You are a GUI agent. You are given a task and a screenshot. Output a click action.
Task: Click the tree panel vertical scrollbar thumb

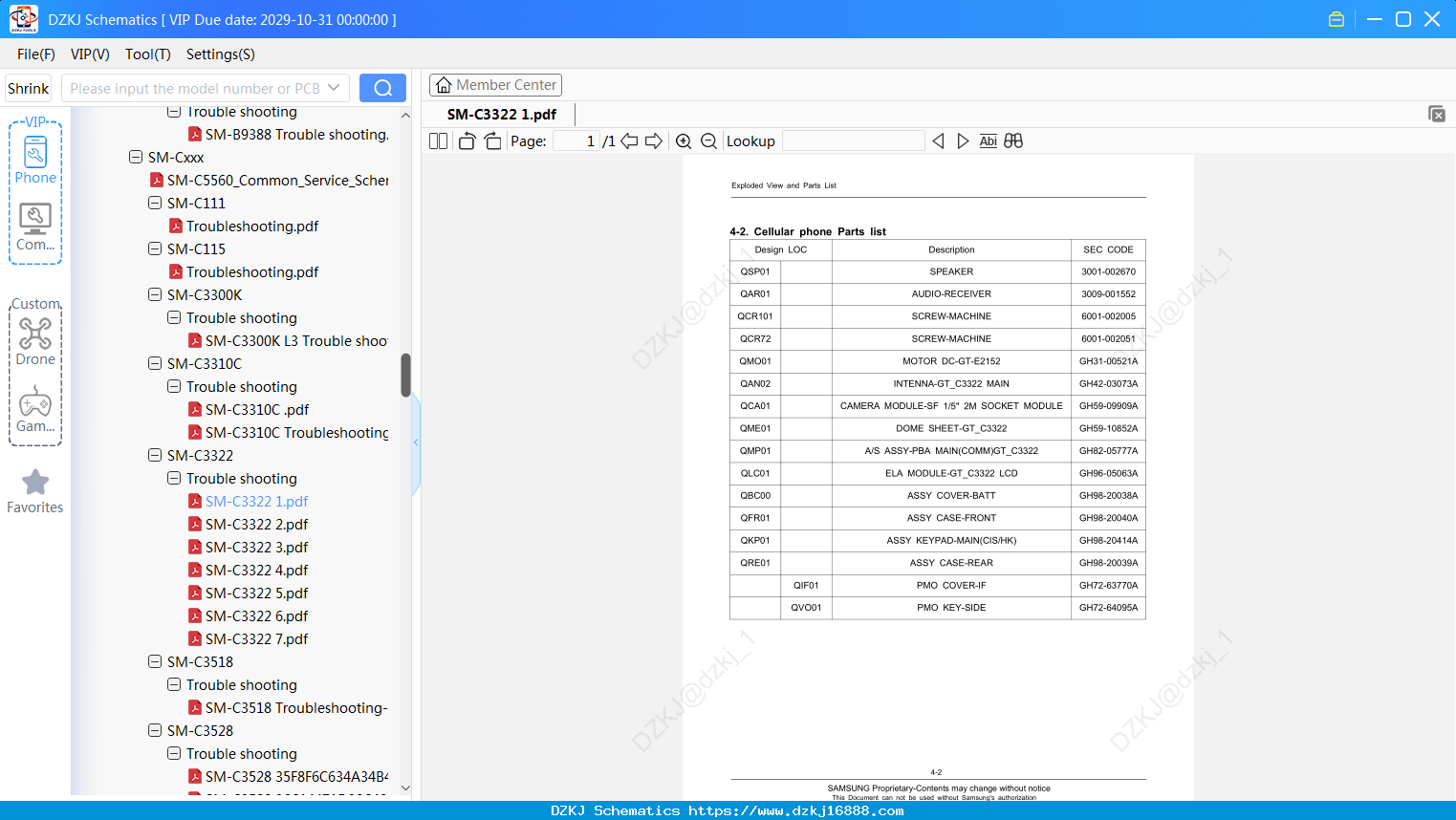tap(405, 375)
